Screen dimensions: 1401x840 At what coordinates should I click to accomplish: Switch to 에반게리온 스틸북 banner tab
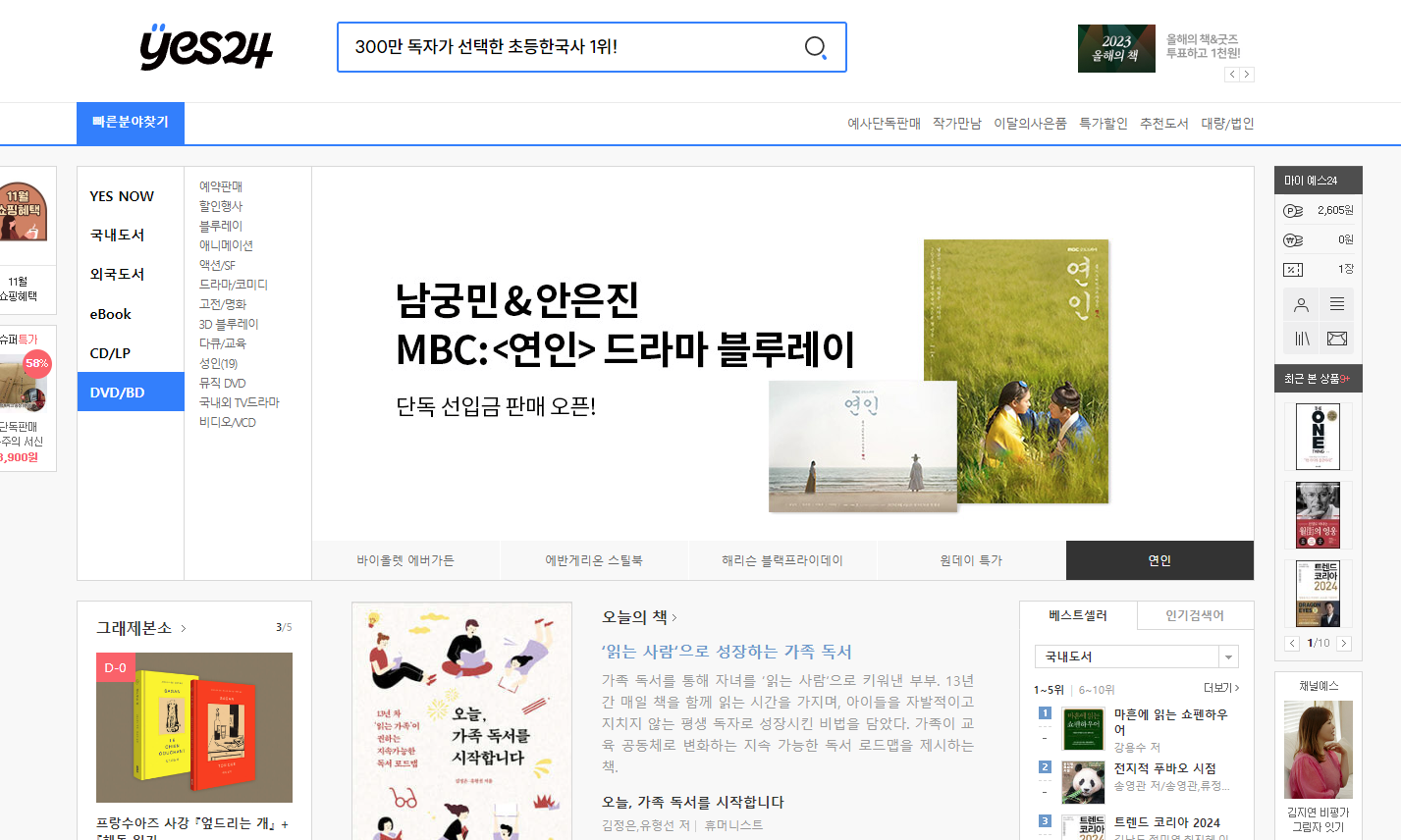[x=594, y=560]
